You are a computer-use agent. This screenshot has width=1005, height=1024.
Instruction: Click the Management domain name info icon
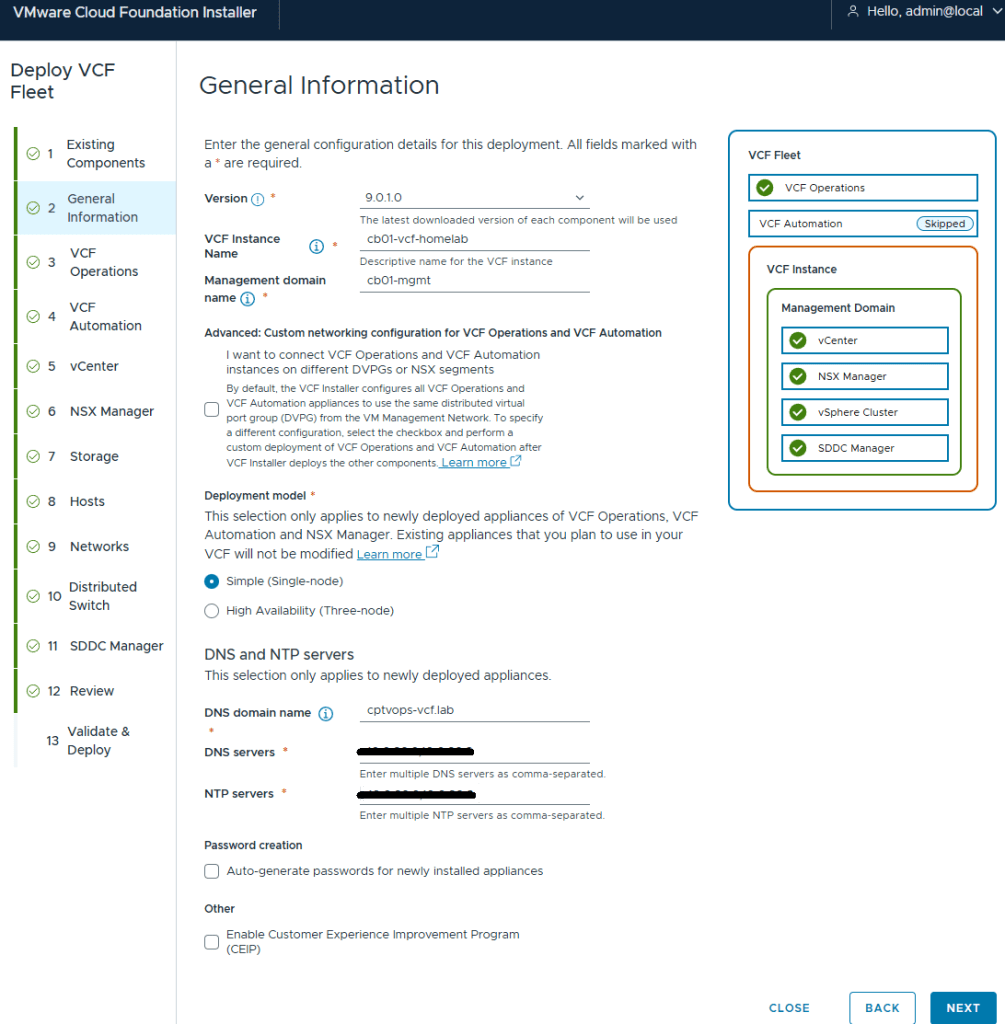point(248,299)
